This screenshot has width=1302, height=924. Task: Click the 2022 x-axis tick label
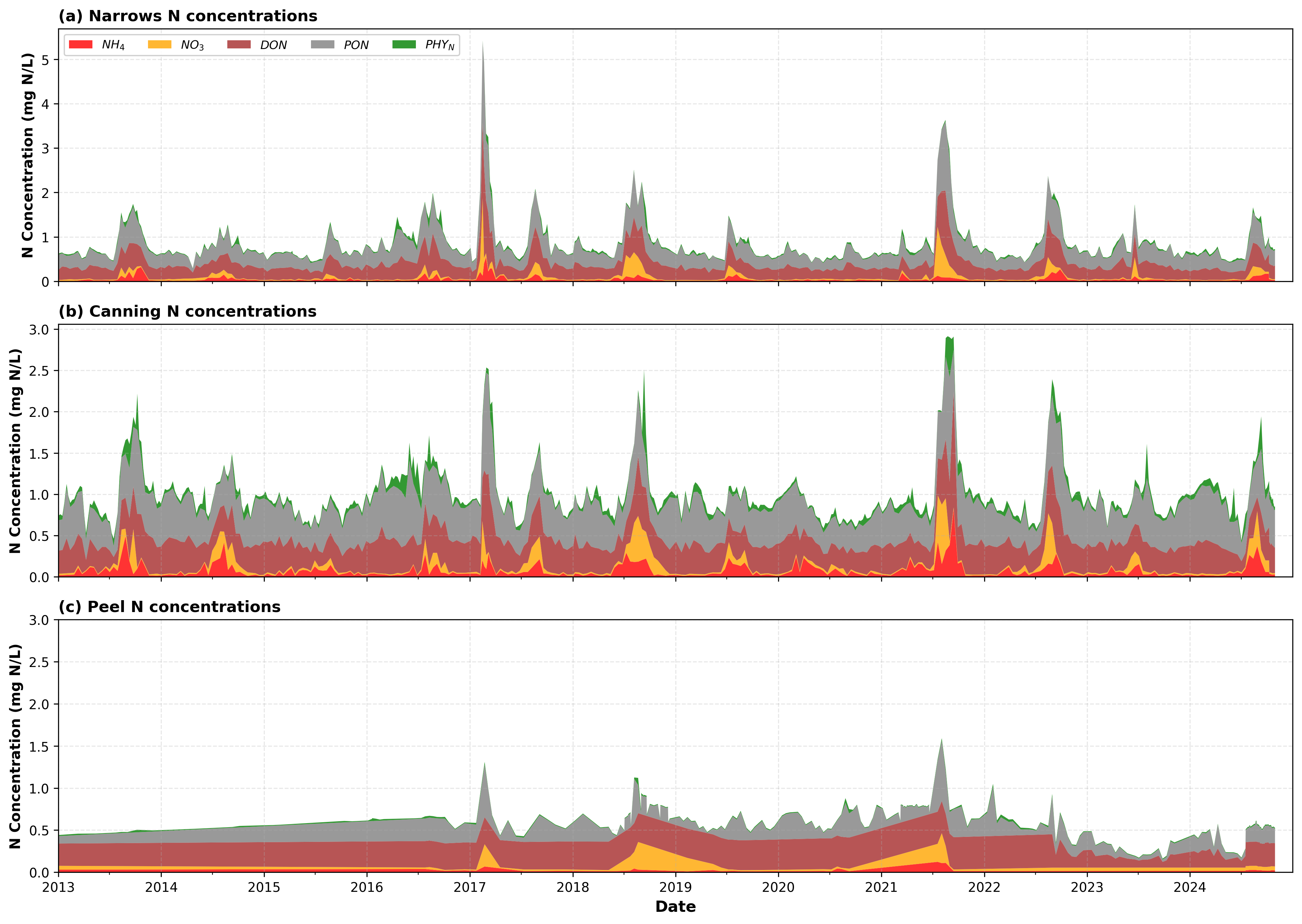click(x=984, y=887)
